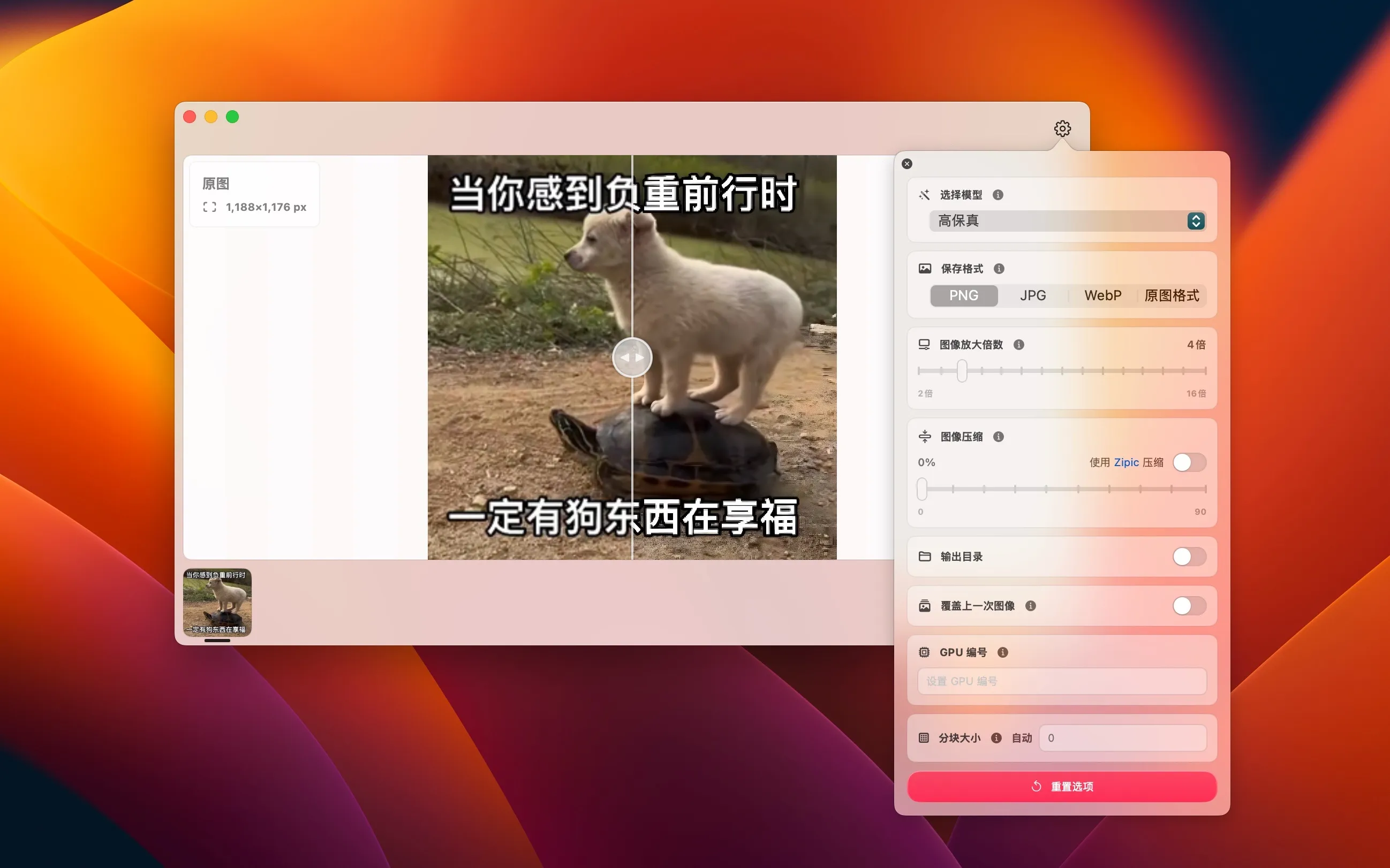1390x868 pixels.
Task: Click info icon beside 覆盖上一次图像
Action: tap(1030, 606)
